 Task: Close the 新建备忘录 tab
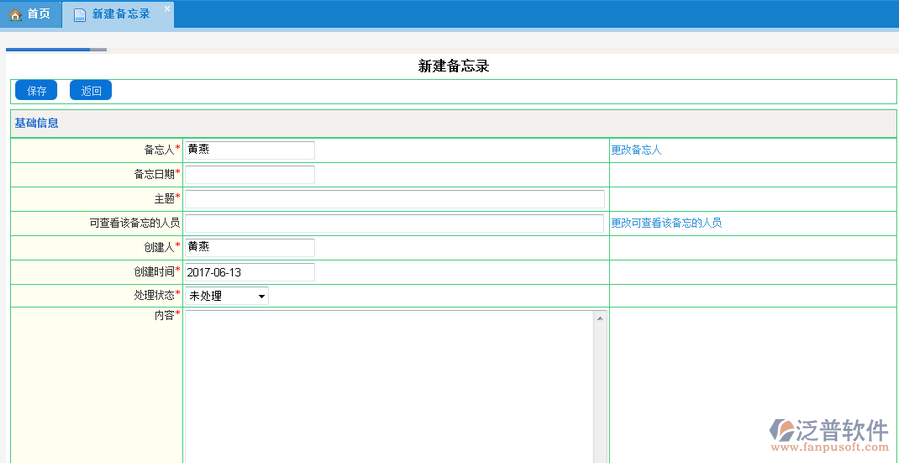167,8
